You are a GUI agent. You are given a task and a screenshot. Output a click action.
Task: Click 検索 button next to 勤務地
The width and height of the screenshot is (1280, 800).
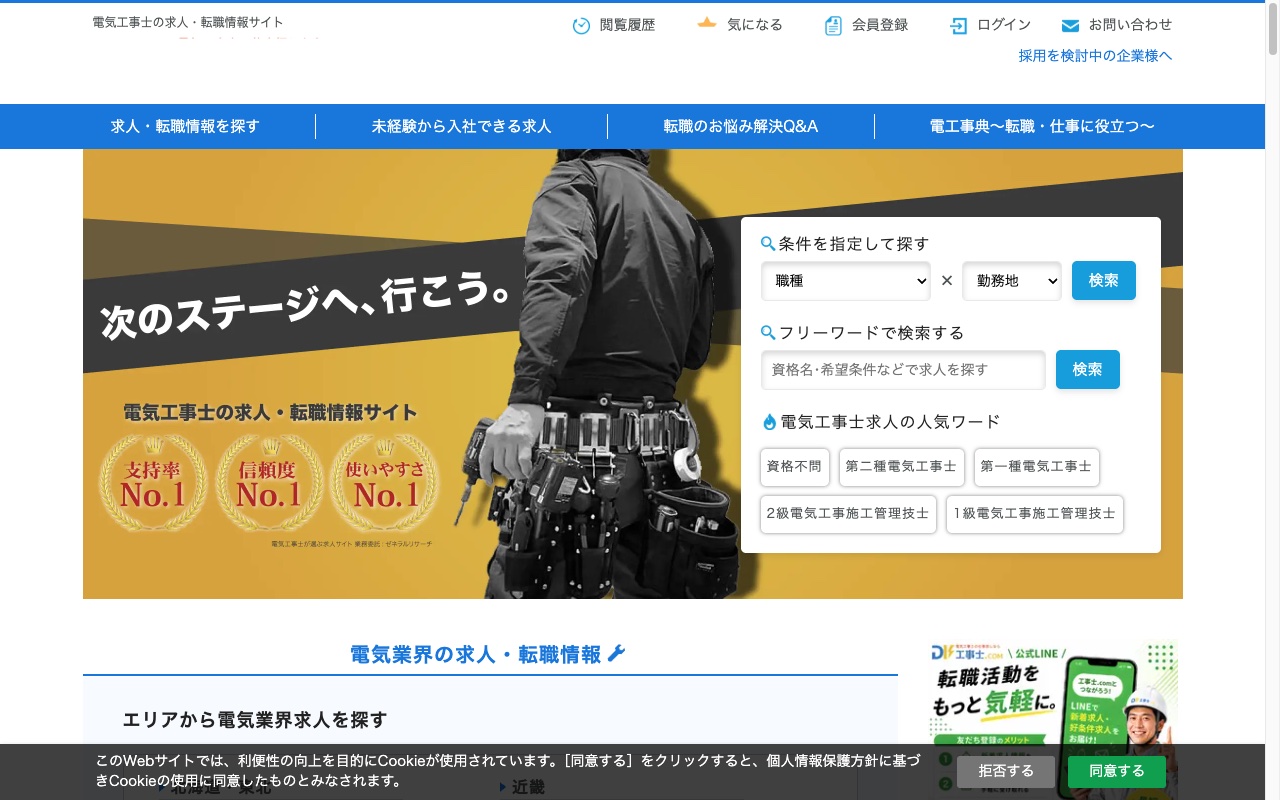pos(1104,281)
